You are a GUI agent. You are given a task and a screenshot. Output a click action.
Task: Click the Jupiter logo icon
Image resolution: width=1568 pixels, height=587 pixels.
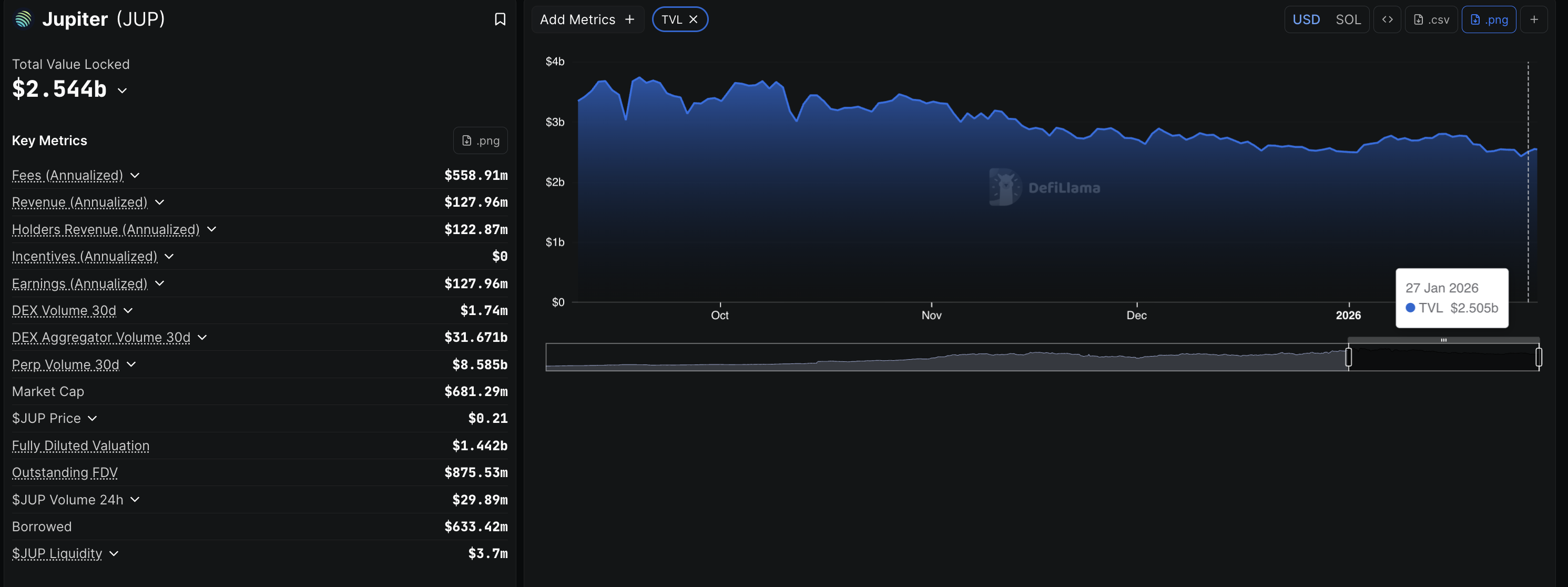[23, 19]
